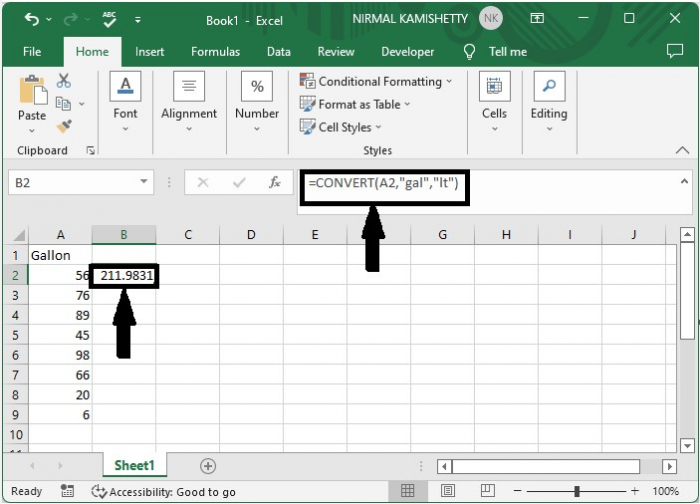The image size is (700, 504).
Task: Expand the Paste options arrow
Action: pyautogui.click(x=32, y=131)
